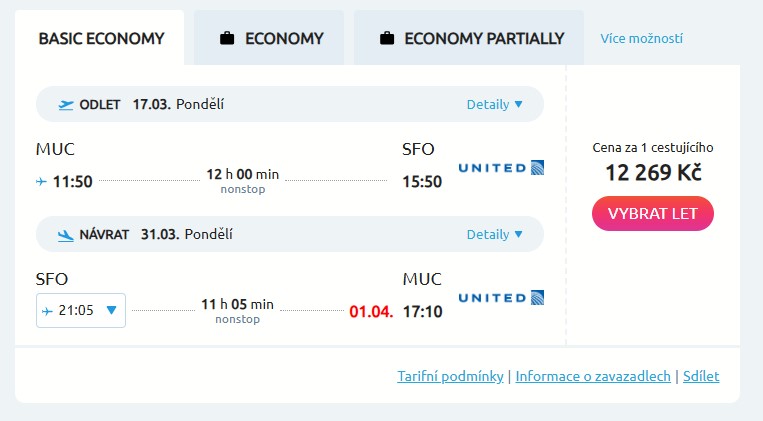Click the United logo on return flight

(500, 298)
